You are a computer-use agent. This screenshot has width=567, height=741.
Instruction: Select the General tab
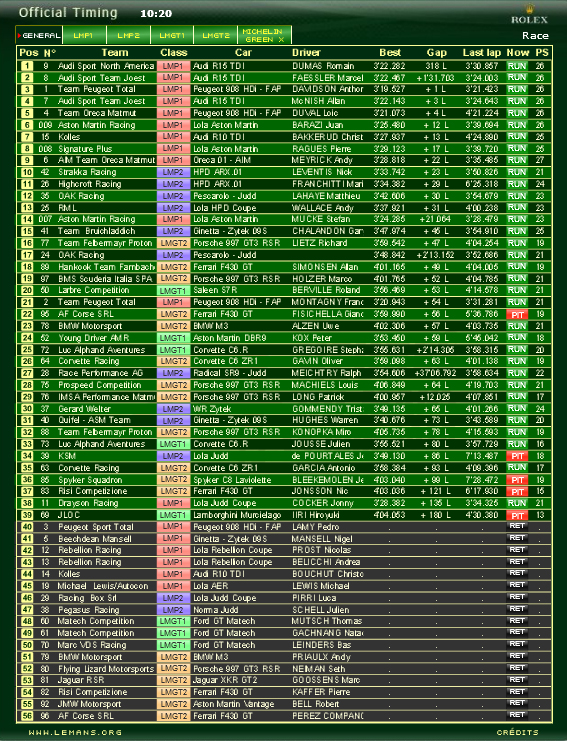coord(39,35)
